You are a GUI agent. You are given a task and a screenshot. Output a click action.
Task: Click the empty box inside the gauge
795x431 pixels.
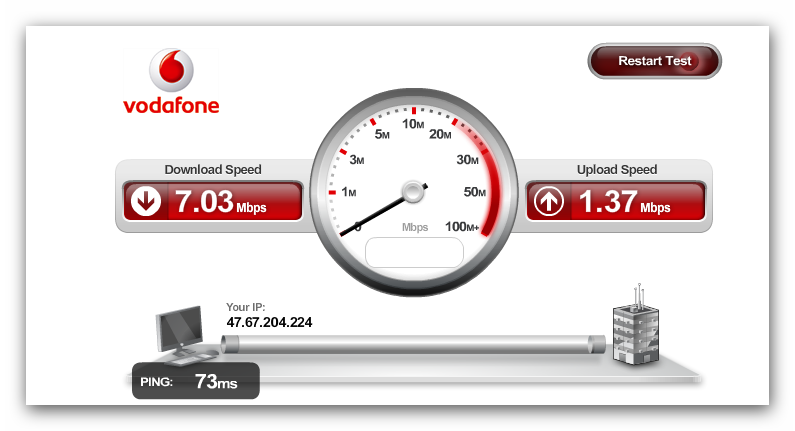point(414,252)
